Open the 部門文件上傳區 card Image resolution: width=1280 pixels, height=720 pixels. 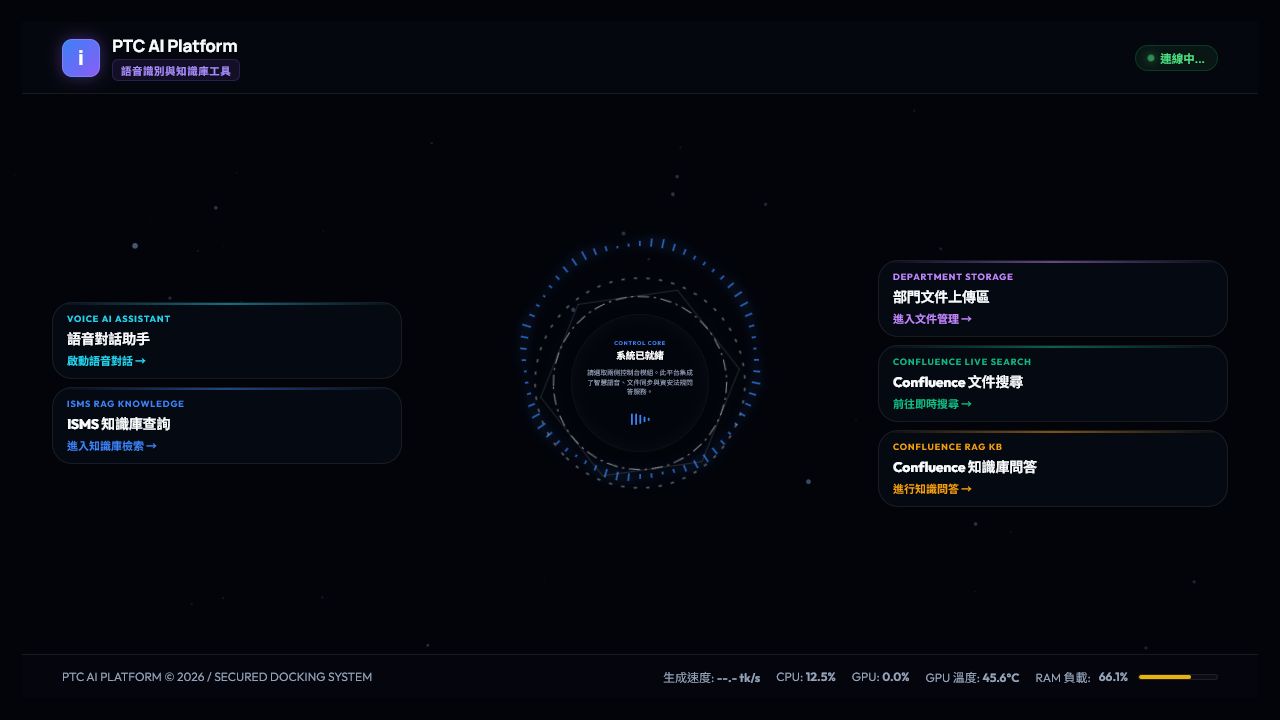coord(1053,299)
